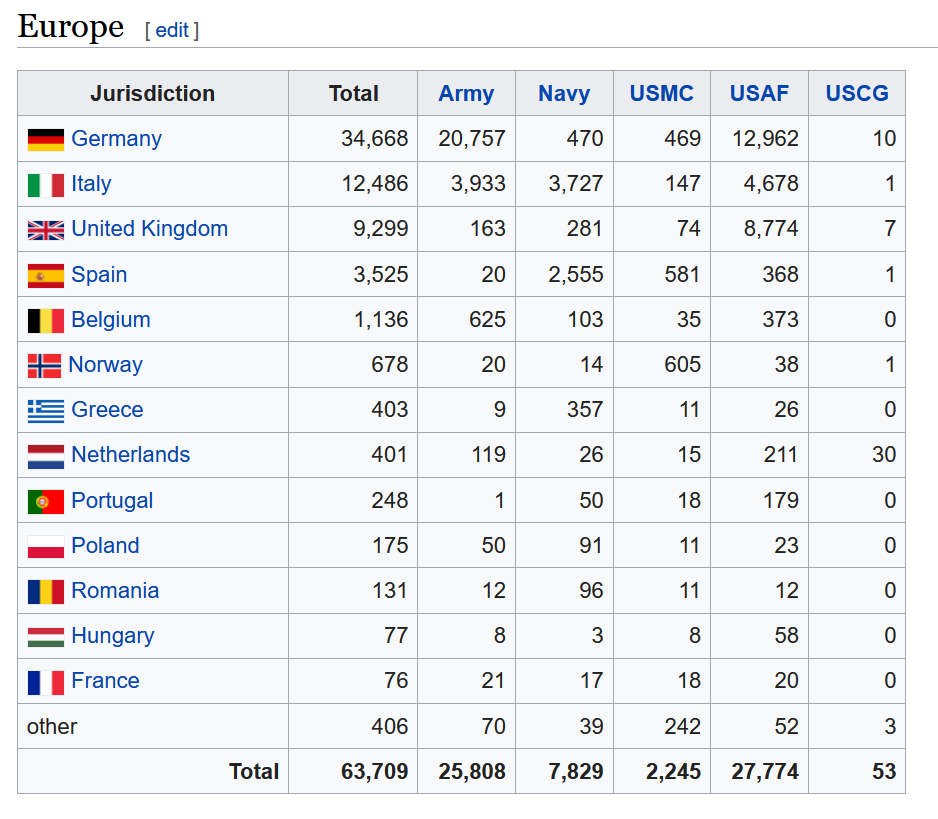938x819 pixels.
Task: Go to the Belgium article link
Action: [x=110, y=320]
